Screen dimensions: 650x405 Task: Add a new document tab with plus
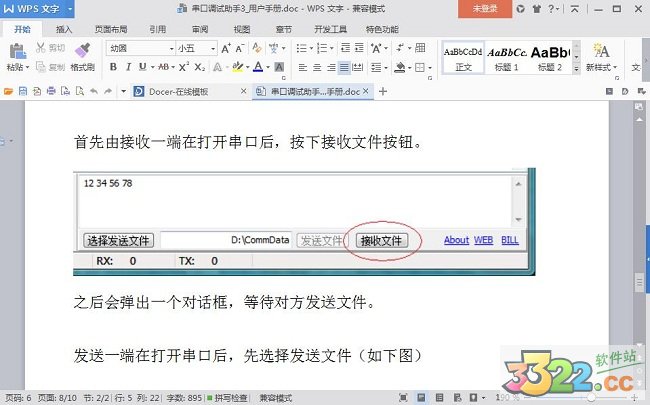click(383, 91)
